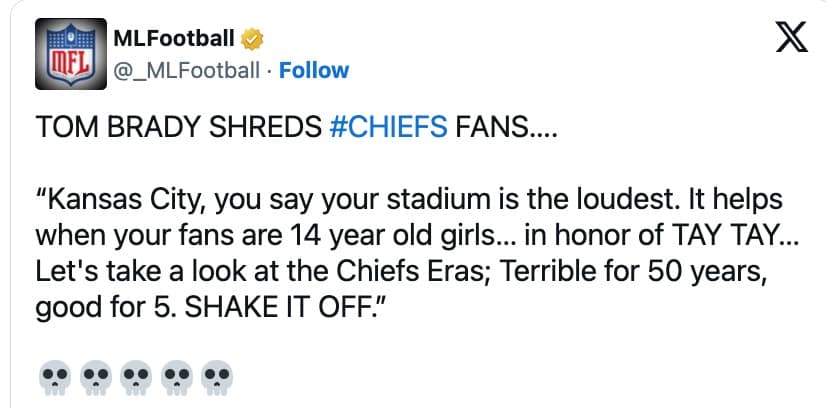Image resolution: width=826 pixels, height=408 pixels.
Task: Click the fourth skull emoji
Action: pyautogui.click(x=174, y=377)
